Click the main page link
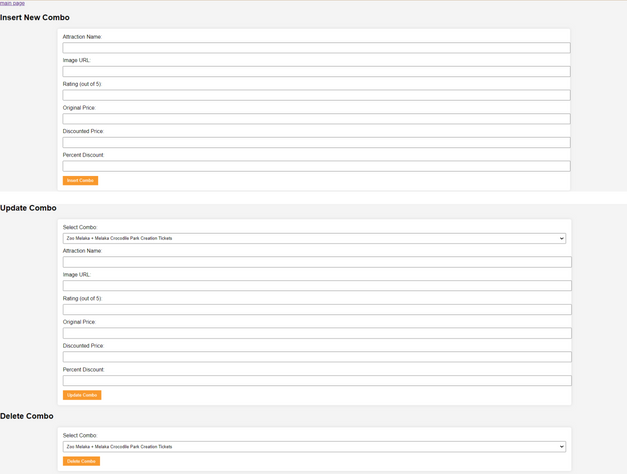Image resolution: width=627 pixels, height=474 pixels. (x=13, y=4)
